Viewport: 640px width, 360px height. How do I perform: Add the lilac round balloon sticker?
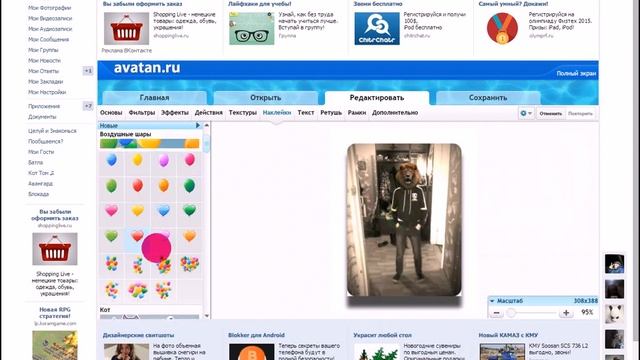pos(164,160)
